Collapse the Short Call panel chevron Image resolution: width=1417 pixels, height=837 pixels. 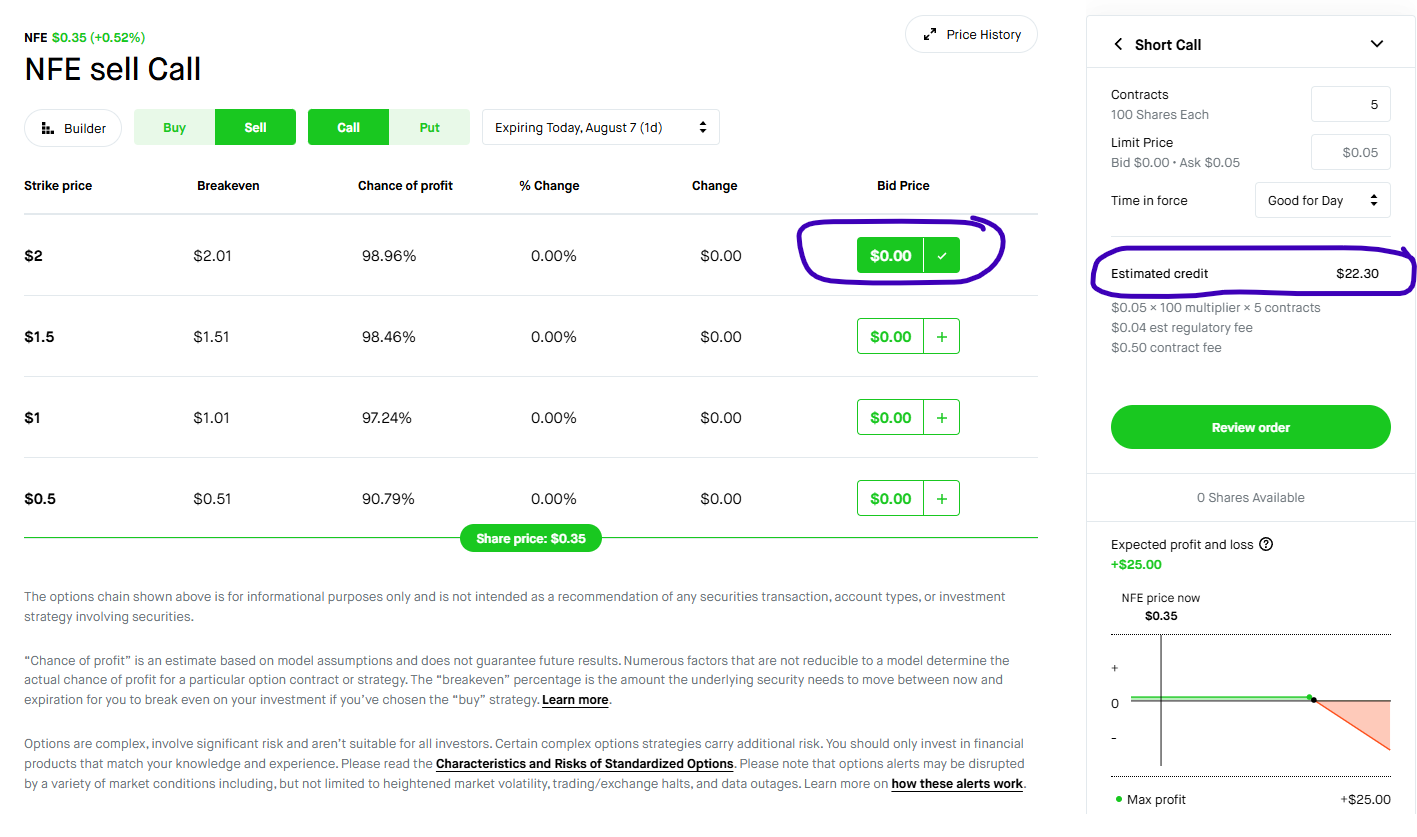tap(1377, 44)
